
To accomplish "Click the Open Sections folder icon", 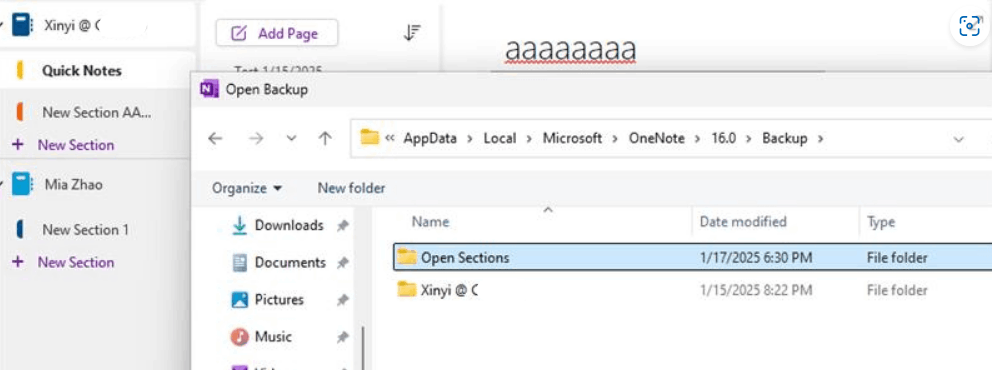I will [407, 256].
